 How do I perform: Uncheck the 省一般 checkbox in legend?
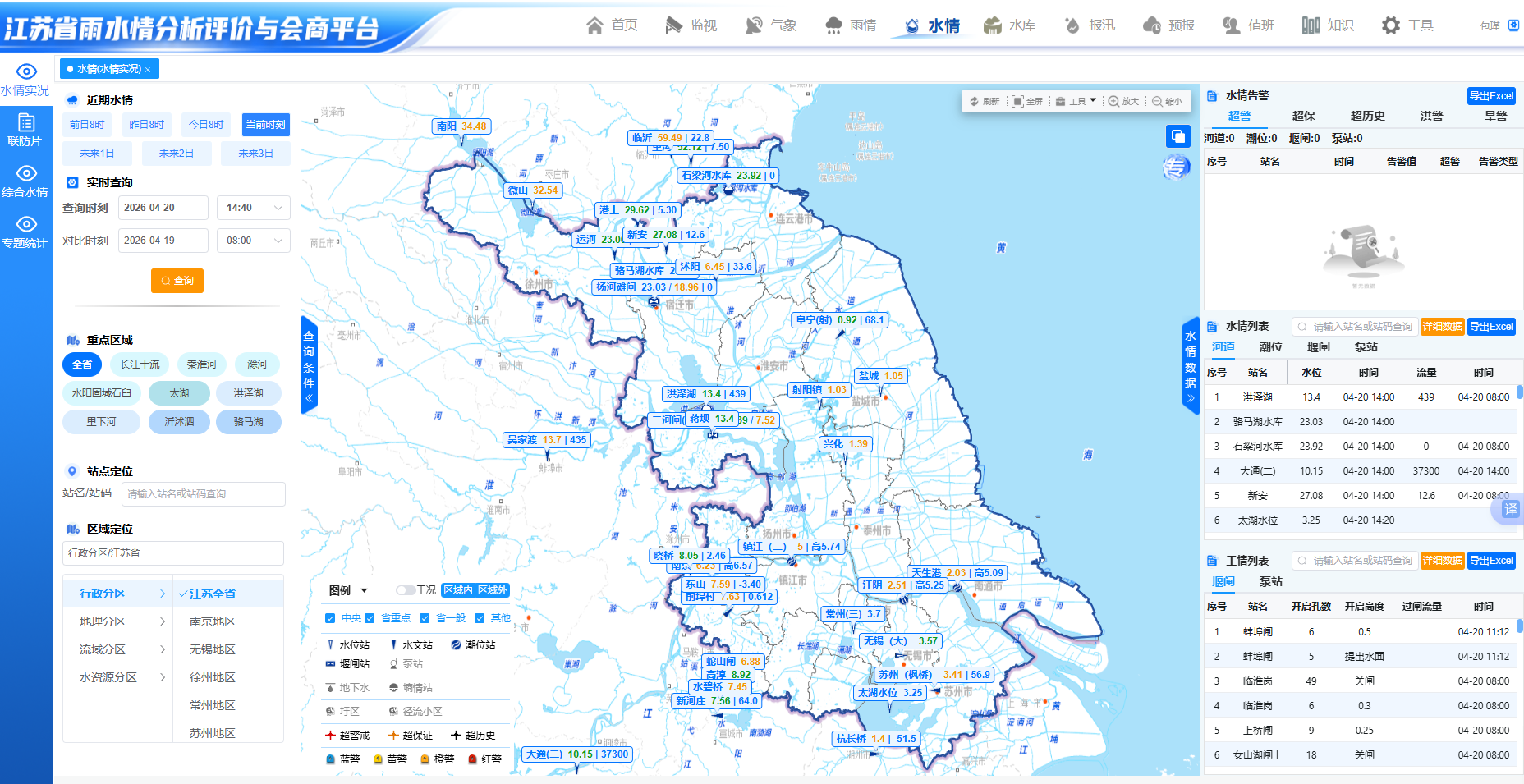point(425,618)
